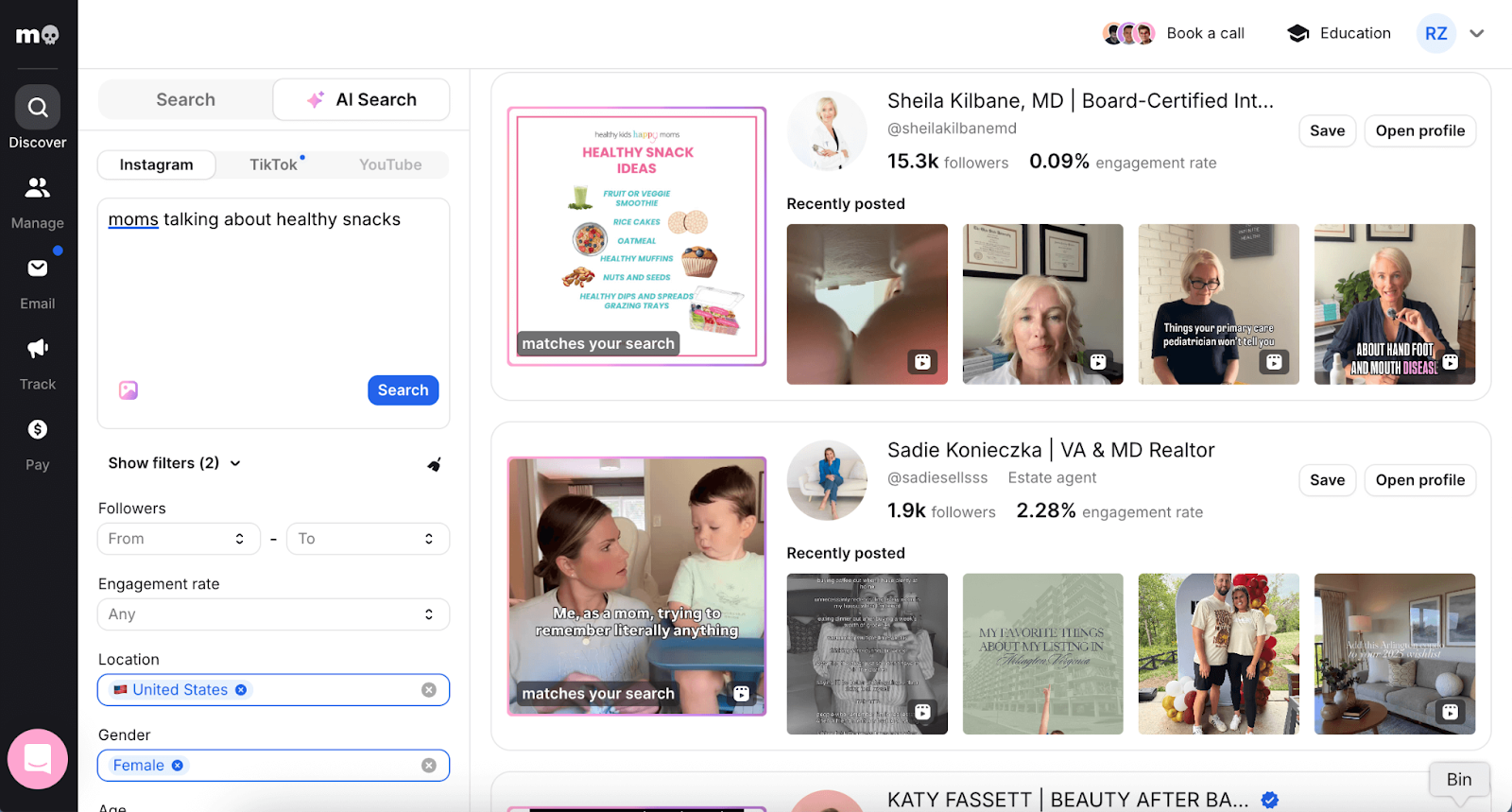Viewport: 1512px width, 812px height.
Task: Clear the entire Gender field
Action: 429,766
